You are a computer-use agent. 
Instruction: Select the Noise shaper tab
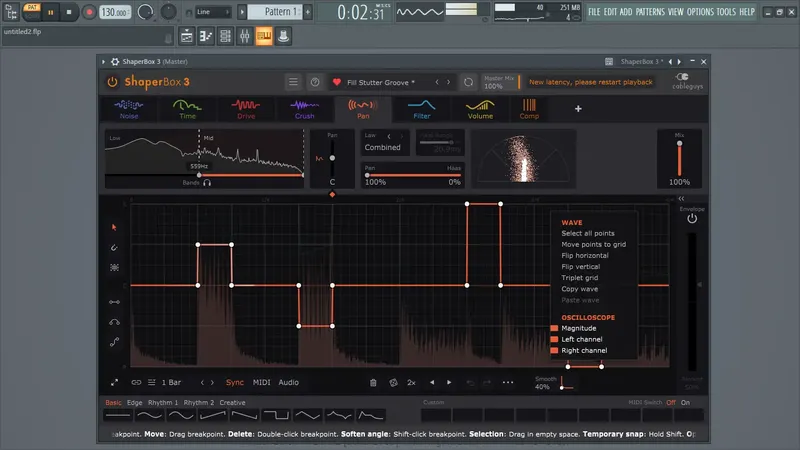[129, 109]
